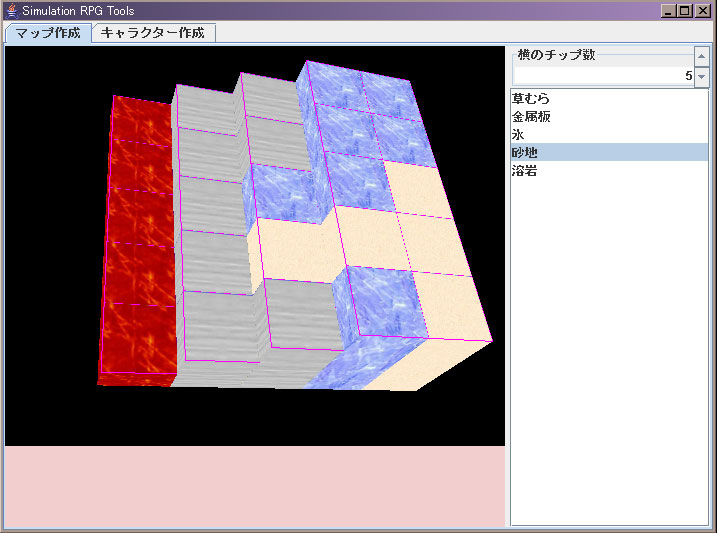Viewport: 717px width, 533px height.
Task: Close the Simulation RPG Tools window
Action: (702, 11)
